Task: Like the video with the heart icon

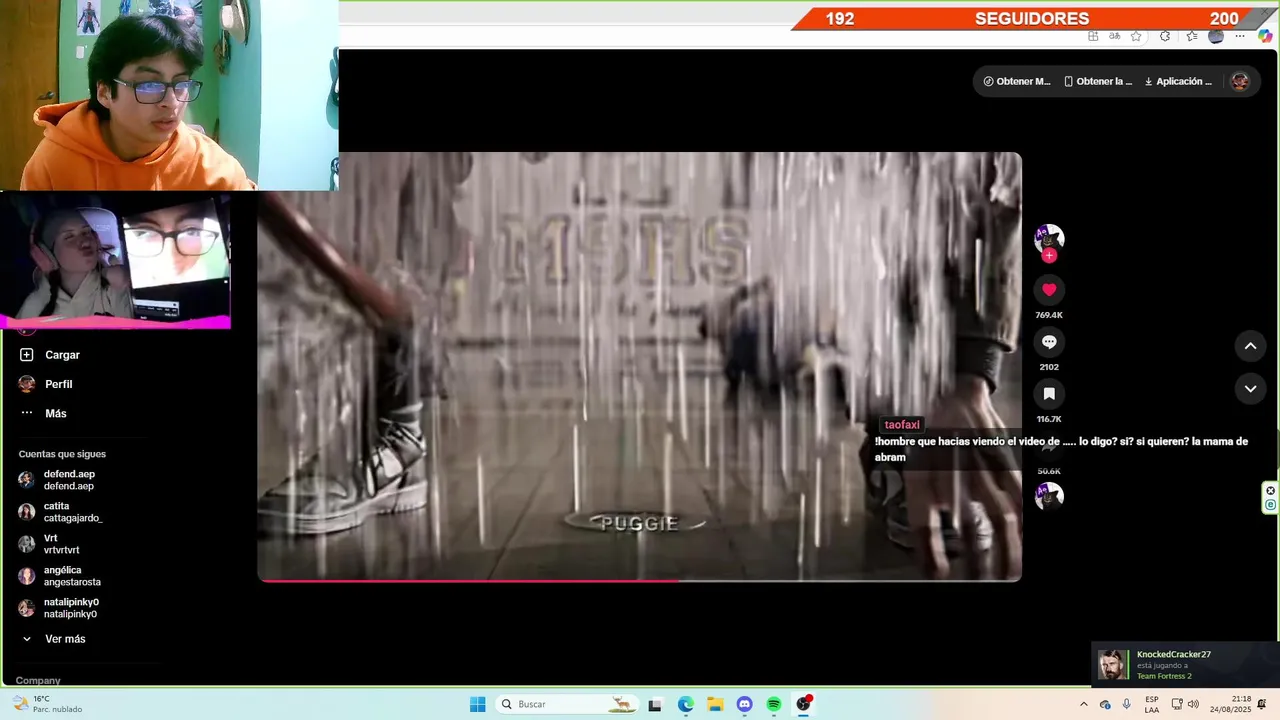Action: pos(1049,290)
